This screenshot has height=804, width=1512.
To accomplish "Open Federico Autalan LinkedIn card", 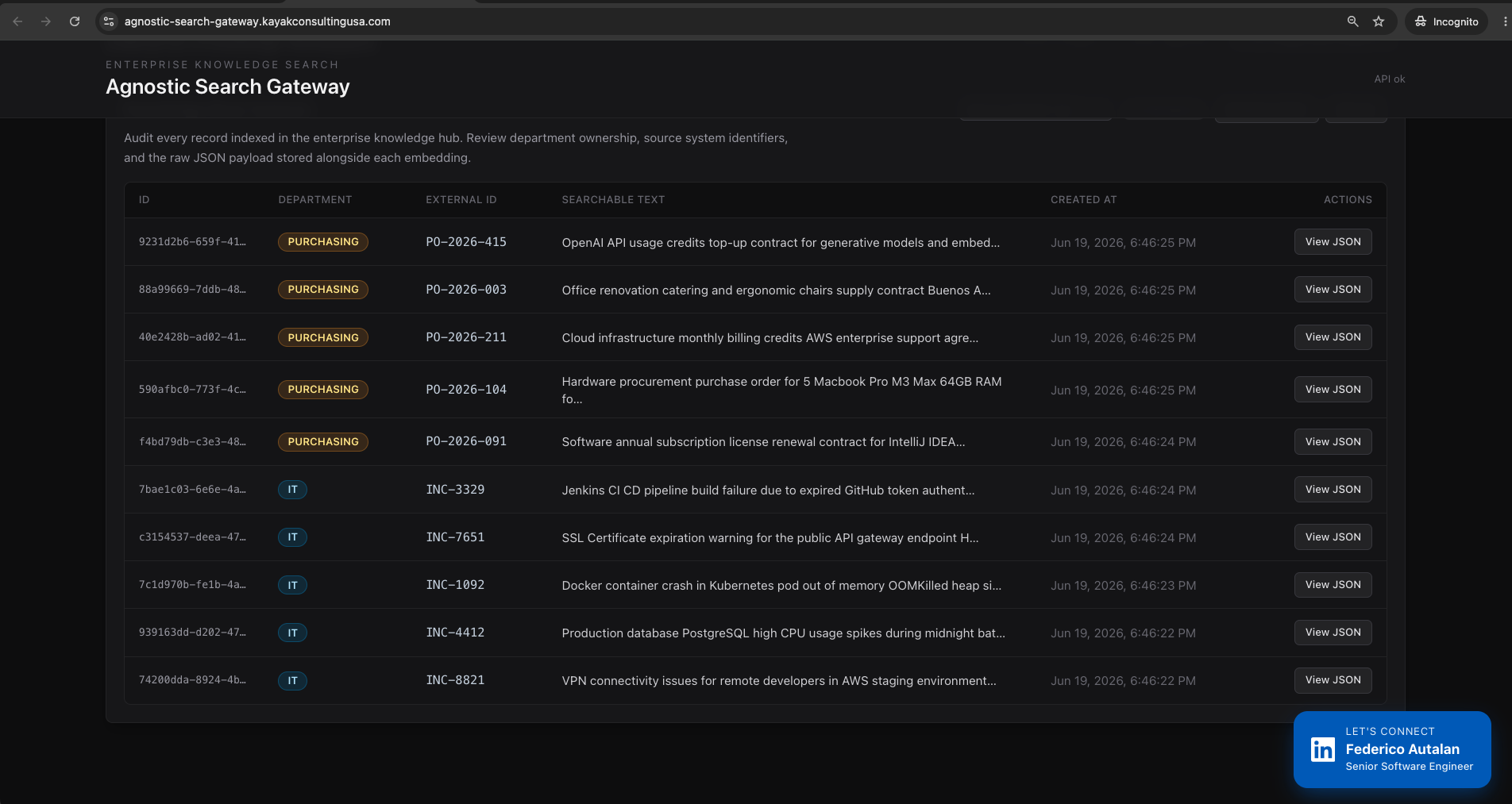I will pos(1392,749).
